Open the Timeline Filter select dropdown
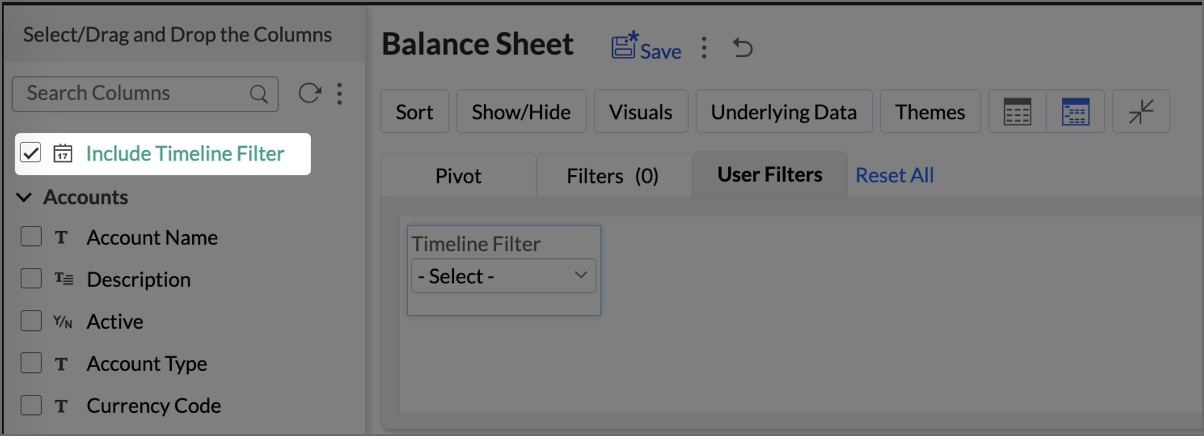The width and height of the screenshot is (1204, 436). 503,276
